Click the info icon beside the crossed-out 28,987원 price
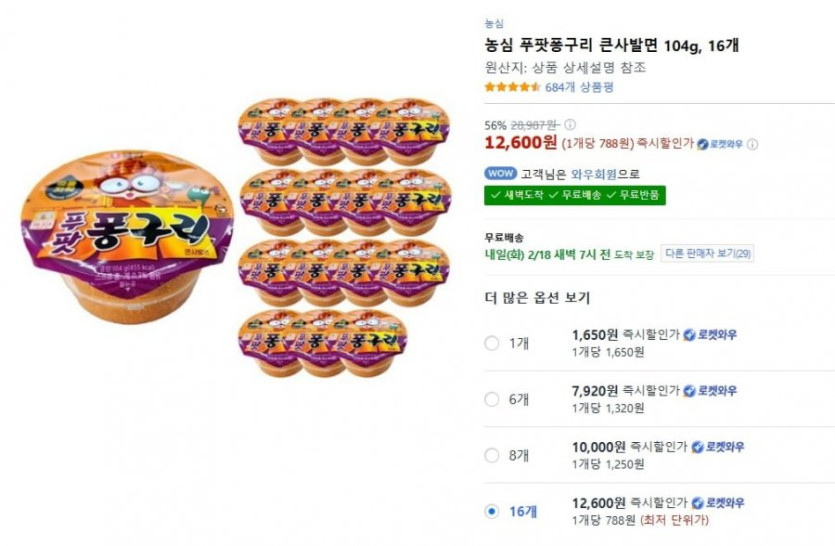 pos(570,125)
